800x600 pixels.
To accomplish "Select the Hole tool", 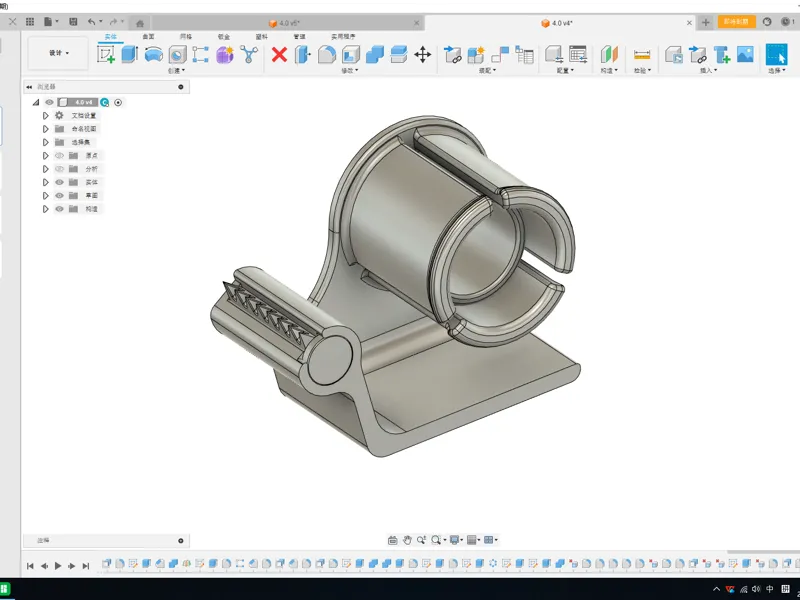I will (178, 54).
